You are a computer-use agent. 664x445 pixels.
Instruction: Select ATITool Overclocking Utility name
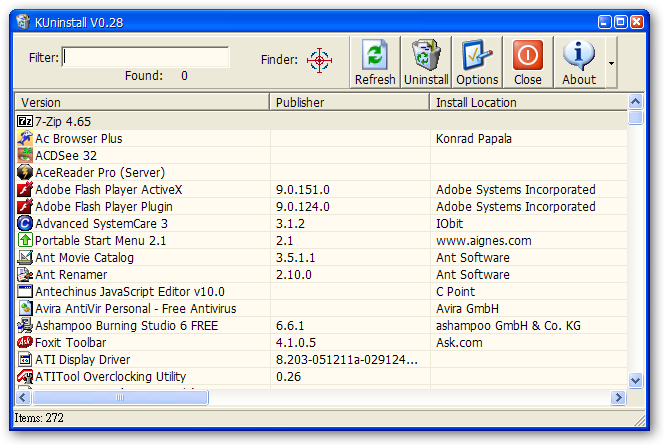click(x=111, y=376)
